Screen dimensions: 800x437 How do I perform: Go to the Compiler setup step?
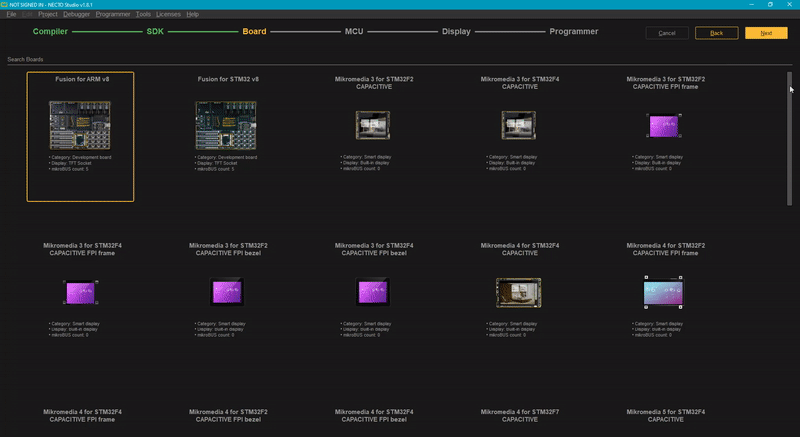pyautogui.click(x=50, y=32)
